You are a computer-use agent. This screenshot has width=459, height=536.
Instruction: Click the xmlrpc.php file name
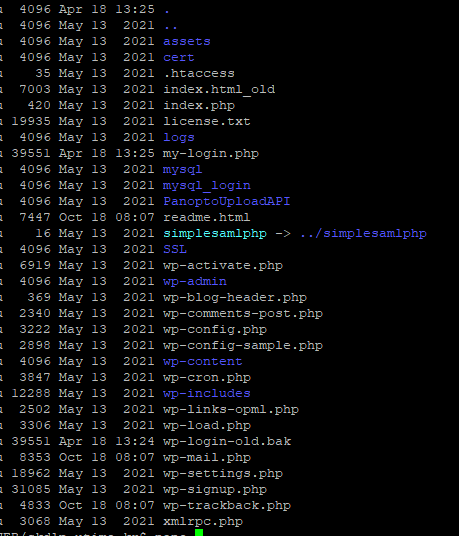(x=203, y=522)
